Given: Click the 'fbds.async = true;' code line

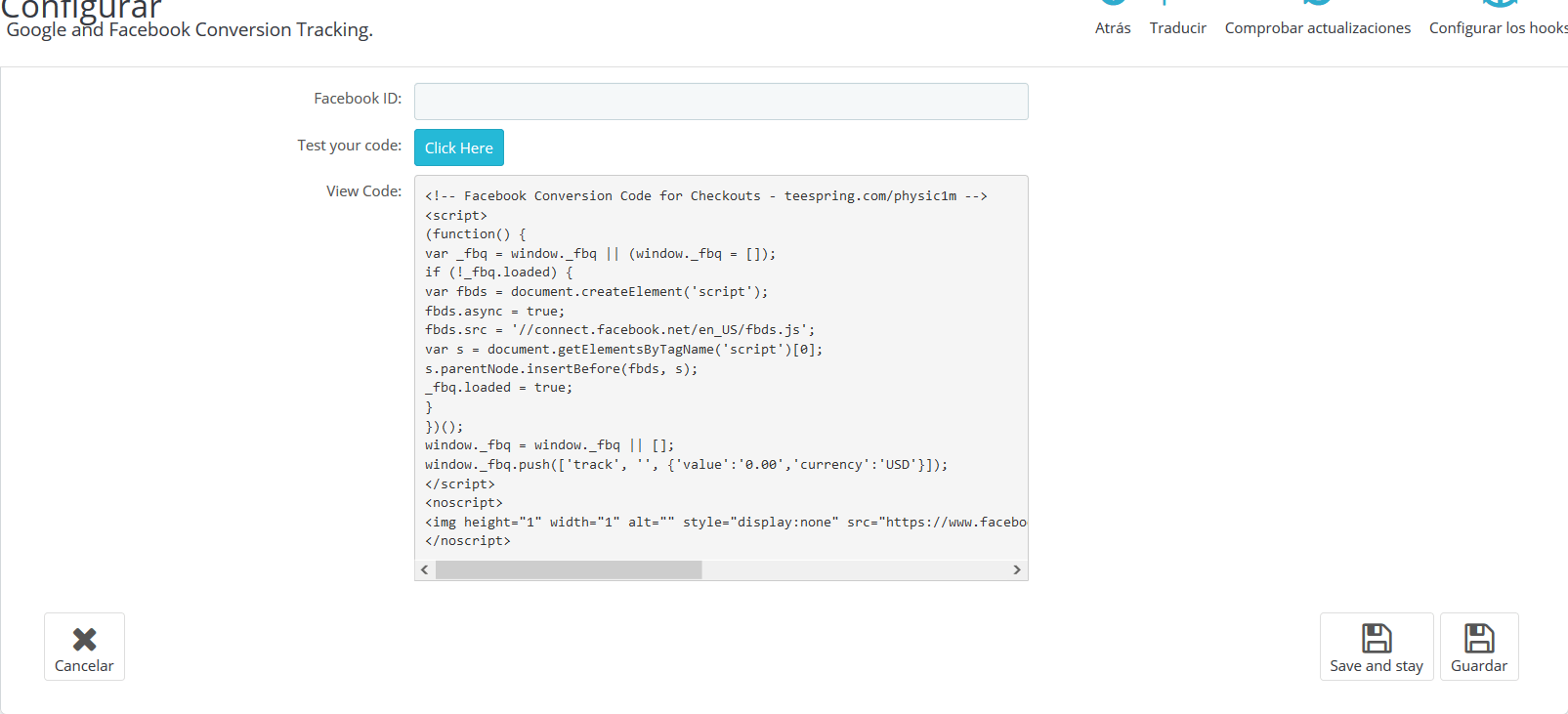Looking at the screenshot, I should click(x=494, y=312).
